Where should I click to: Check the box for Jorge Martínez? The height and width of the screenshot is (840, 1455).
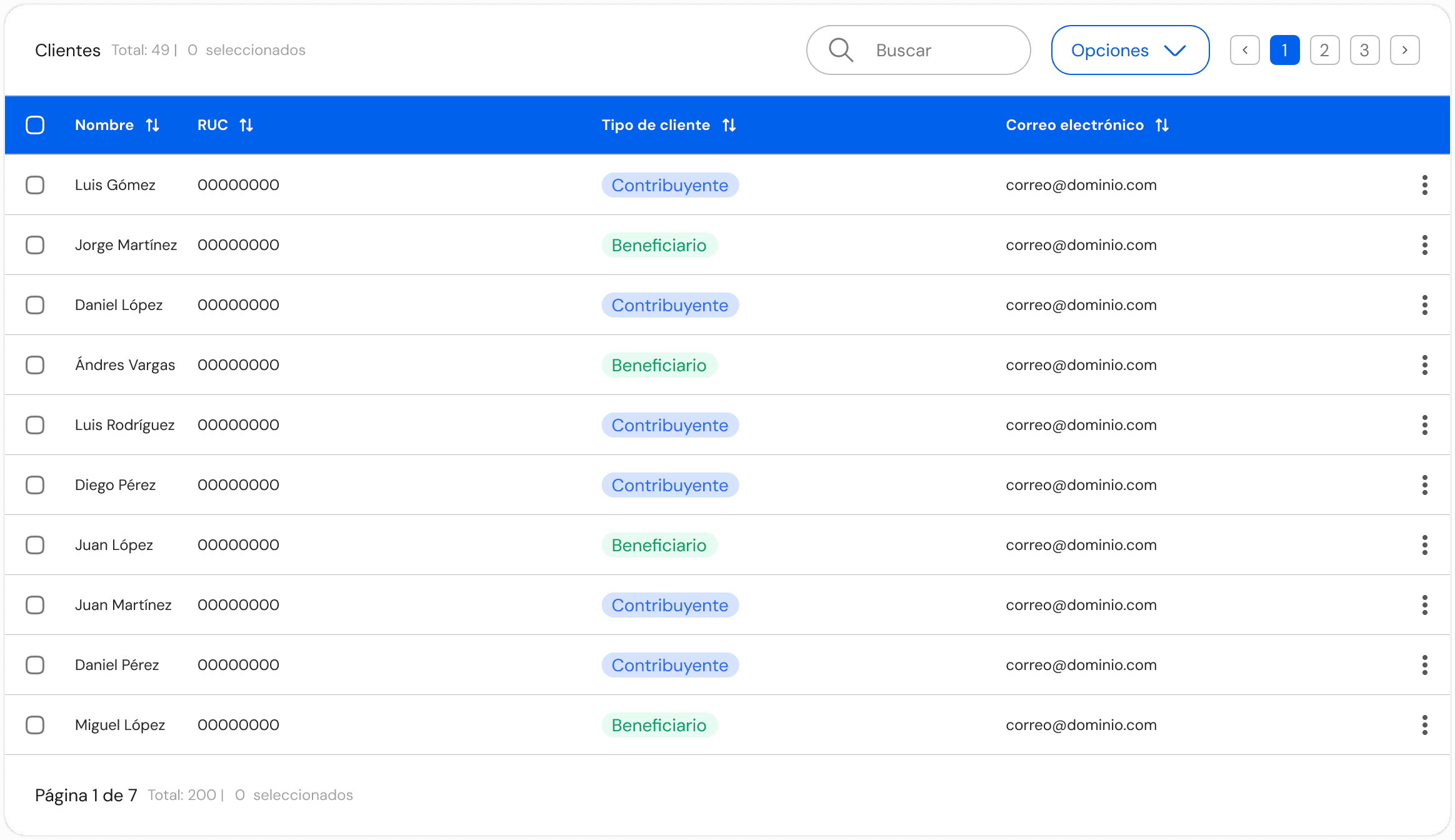[x=35, y=245]
